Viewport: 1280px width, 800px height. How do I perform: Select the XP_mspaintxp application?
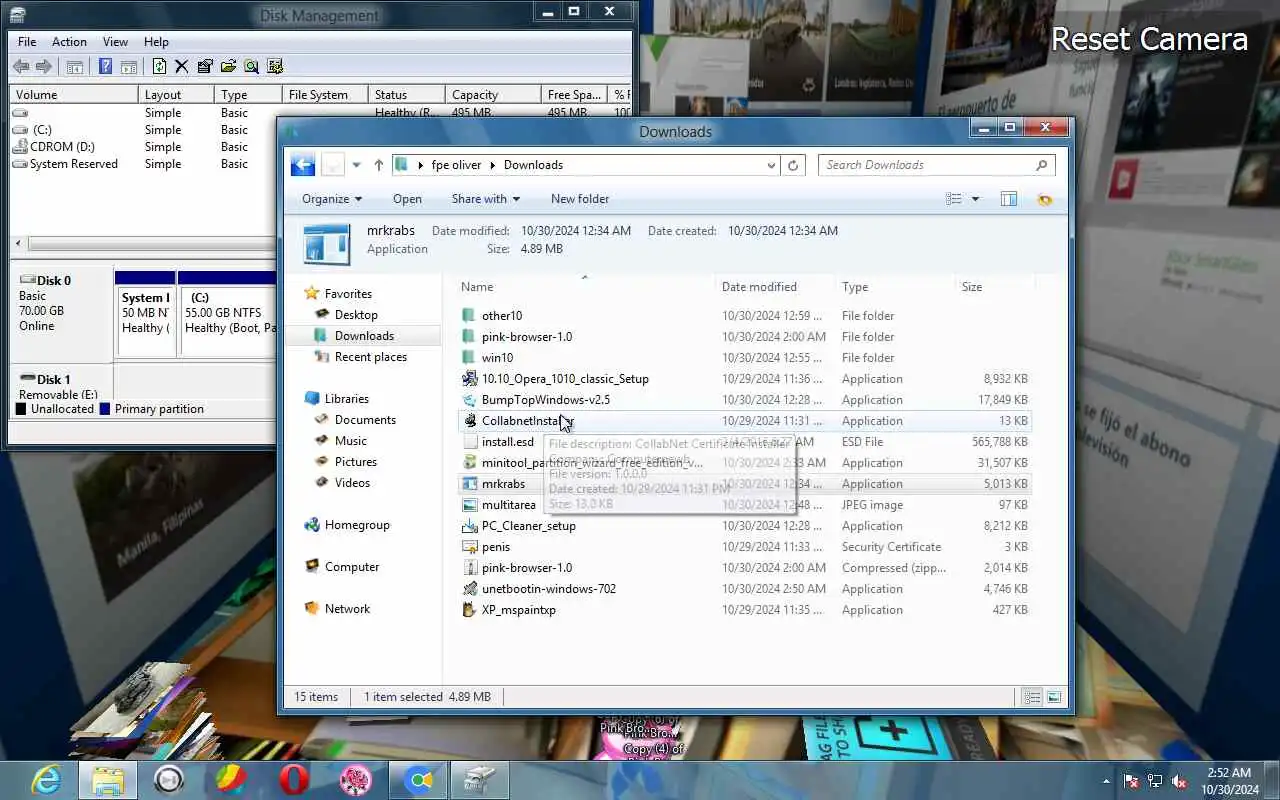click(x=518, y=610)
